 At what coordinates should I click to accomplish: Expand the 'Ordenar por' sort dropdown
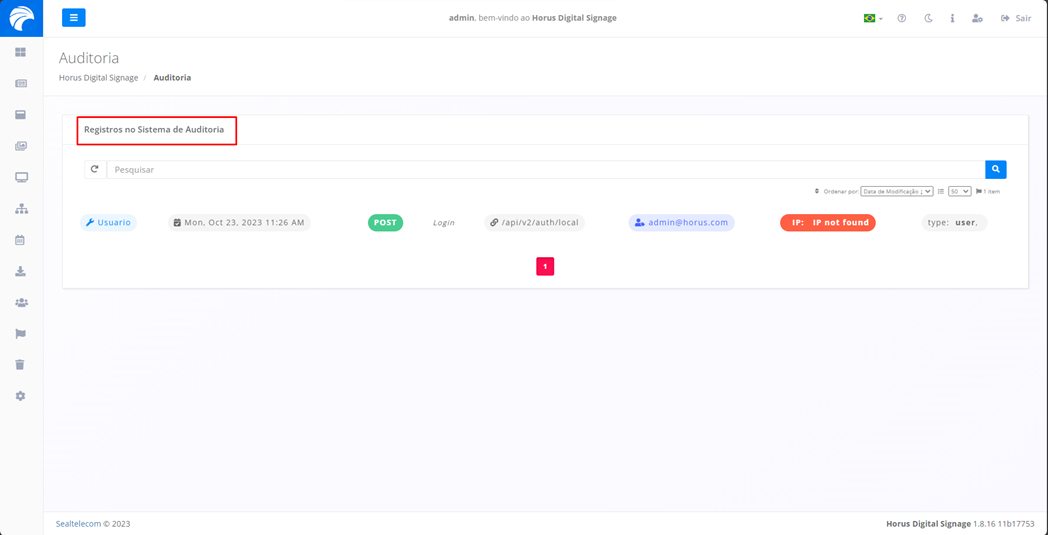896,191
